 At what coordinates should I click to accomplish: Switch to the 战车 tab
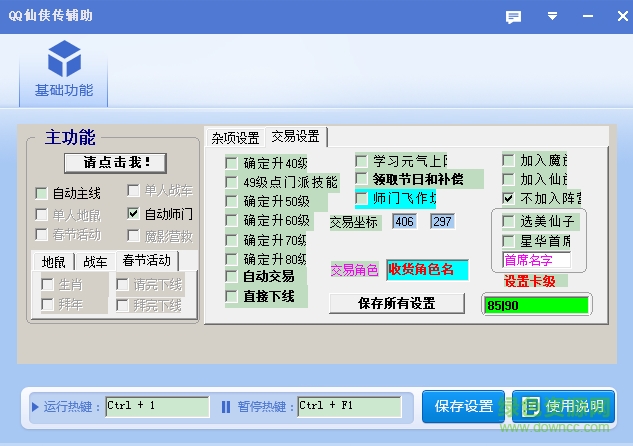click(95, 262)
